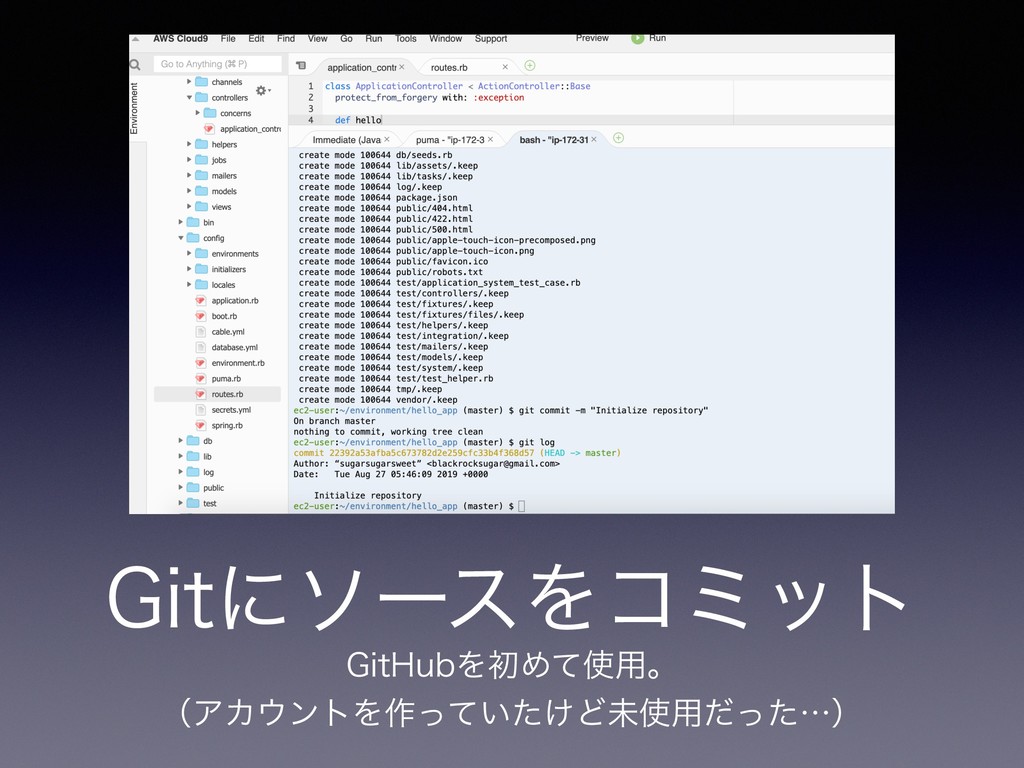Screen dimensions: 1024x768
Task: Switch to the Immediate (Java) tab
Action: [x=346, y=140]
